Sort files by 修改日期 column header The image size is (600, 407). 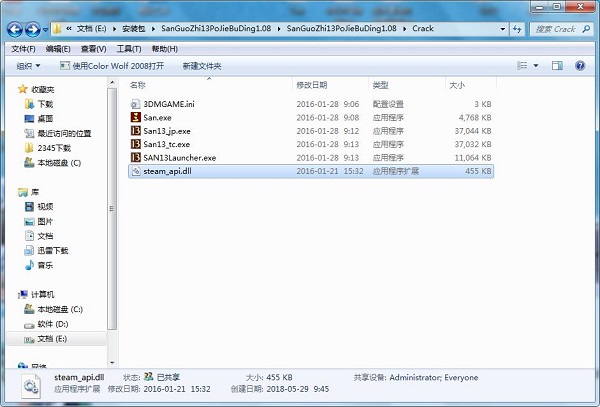tap(331, 85)
